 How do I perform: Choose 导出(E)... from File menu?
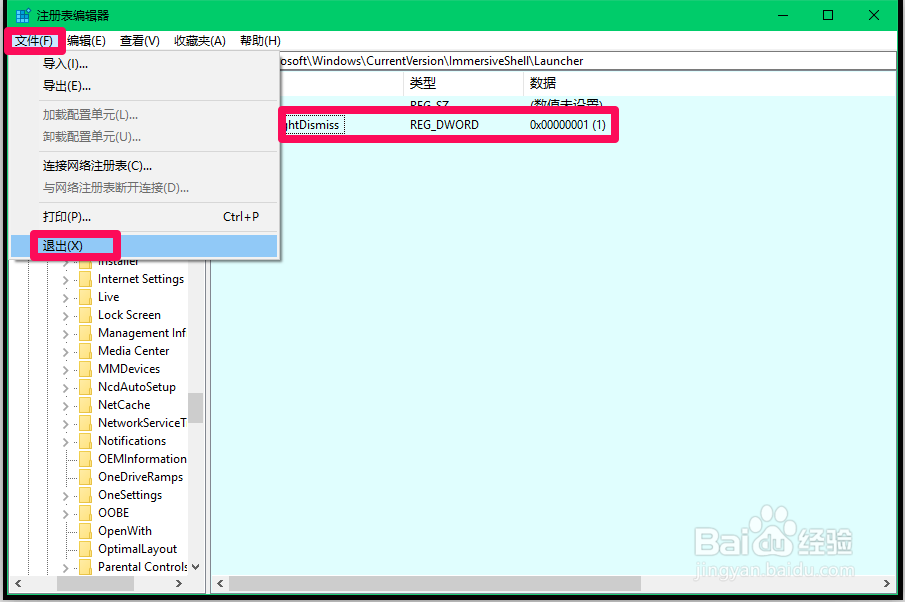click(144, 86)
